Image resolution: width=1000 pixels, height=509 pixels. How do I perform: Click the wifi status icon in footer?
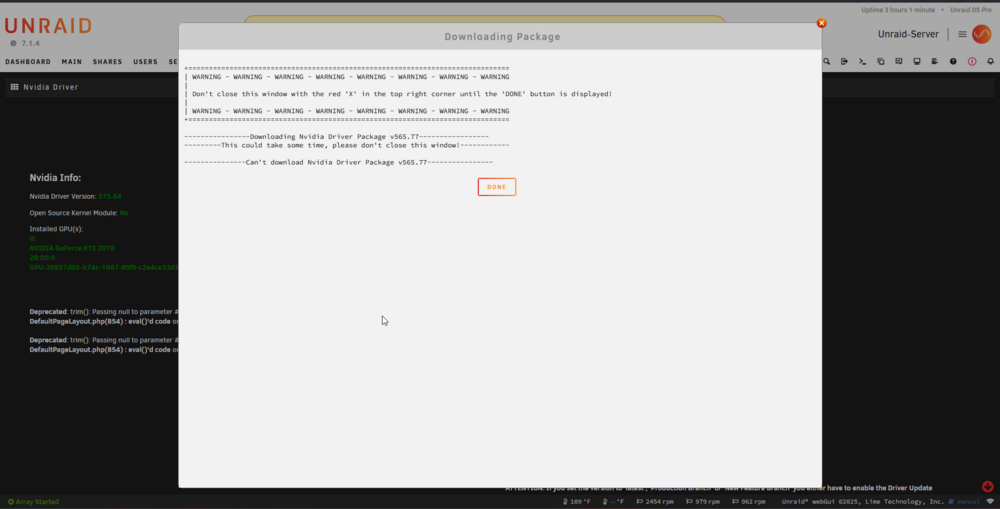coord(990,502)
